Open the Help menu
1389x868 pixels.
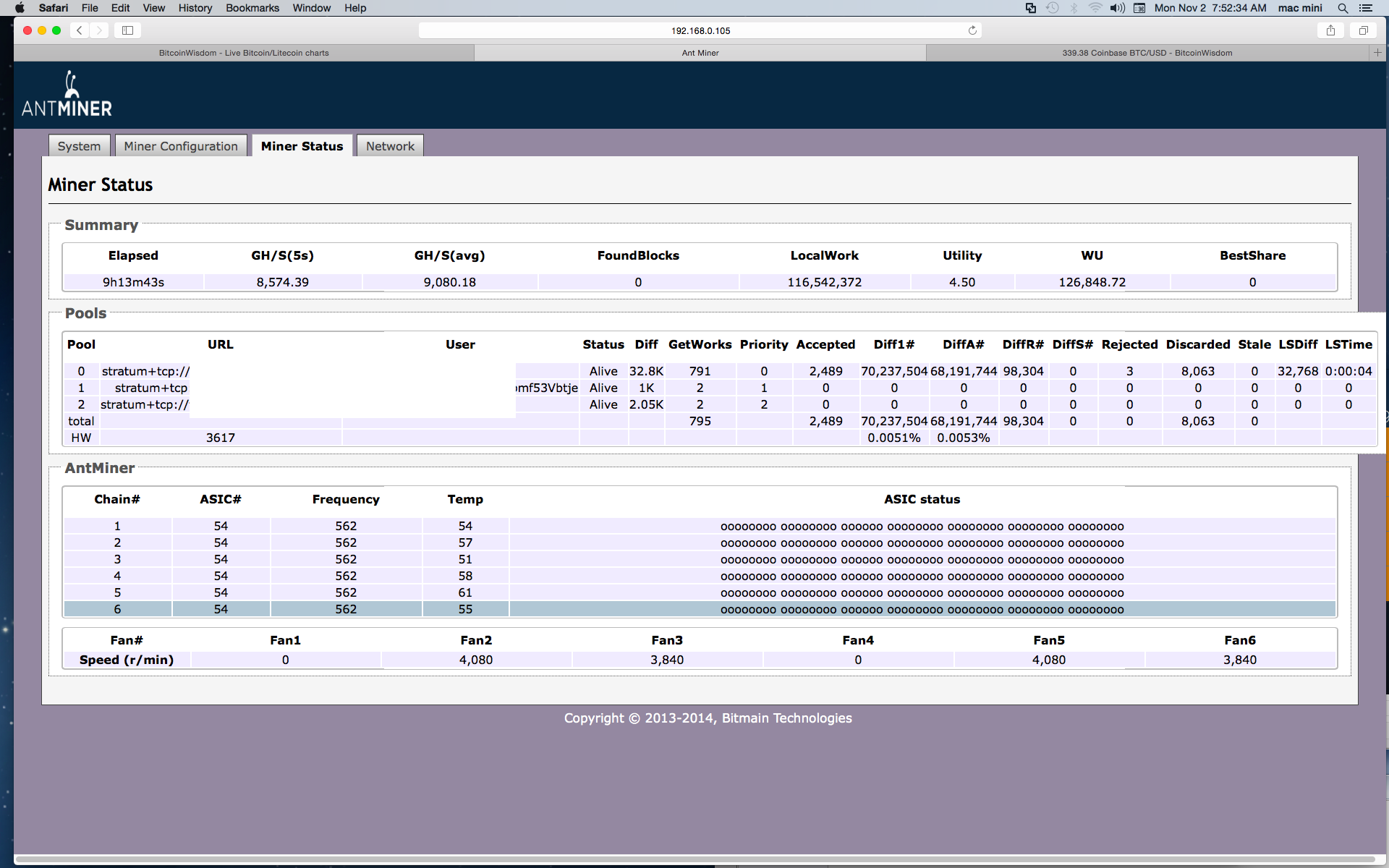pos(355,8)
